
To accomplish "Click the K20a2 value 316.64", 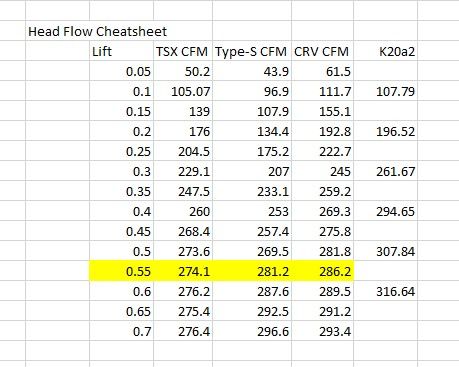I will pos(385,291).
